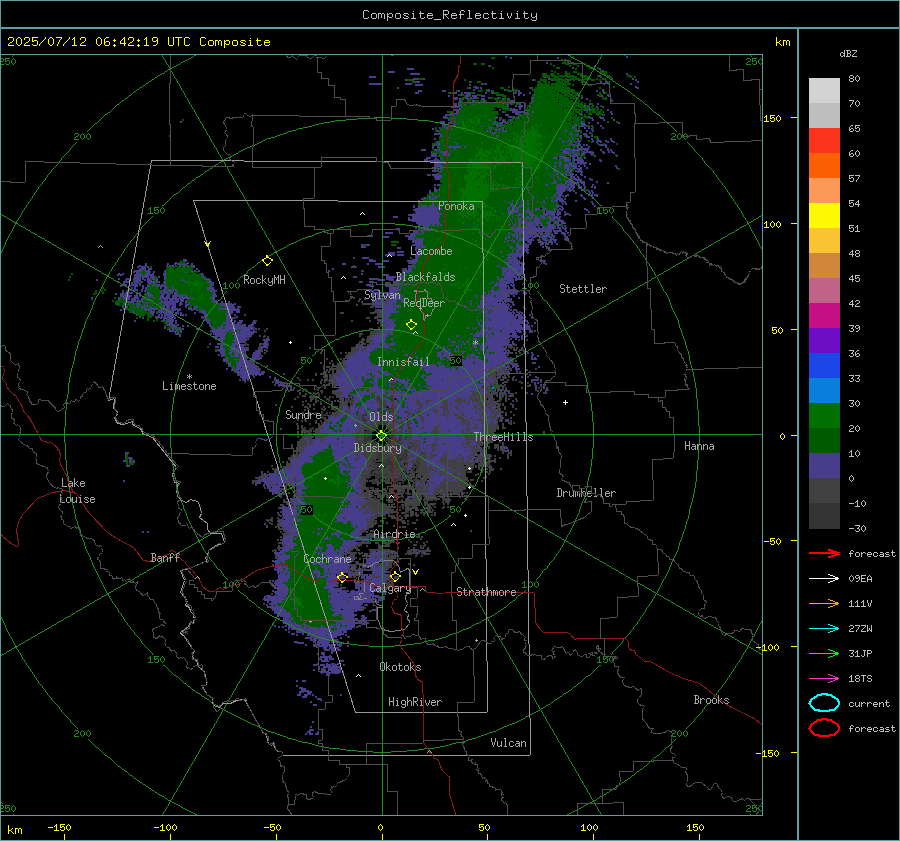This screenshot has height=841, width=900.
Task: Click the Olds label
Action: pos(381,417)
